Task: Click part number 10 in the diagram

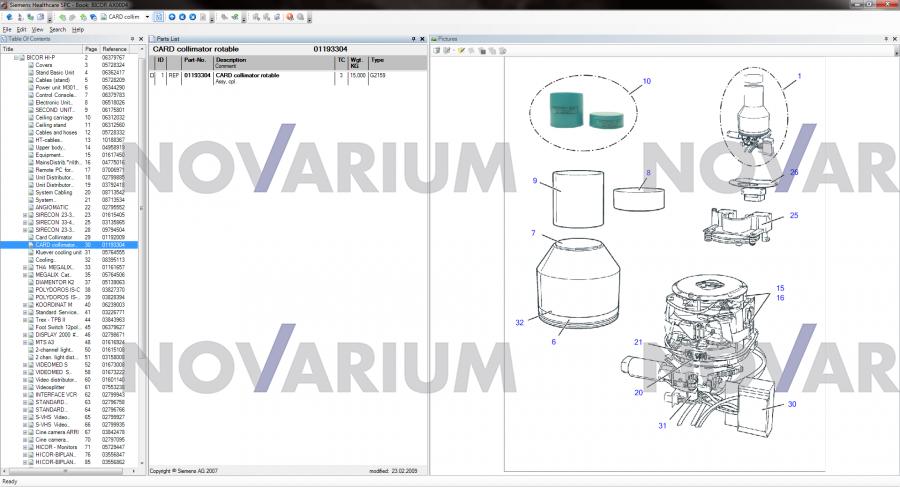Action: click(646, 81)
